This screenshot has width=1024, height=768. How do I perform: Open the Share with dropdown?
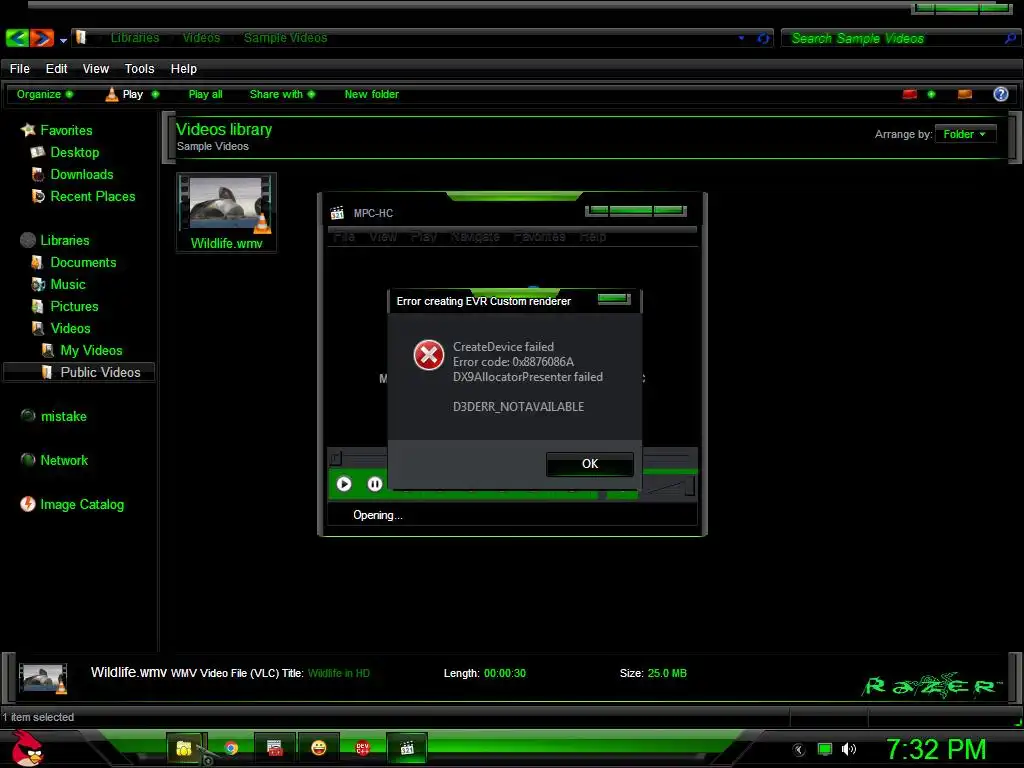(x=282, y=94)
